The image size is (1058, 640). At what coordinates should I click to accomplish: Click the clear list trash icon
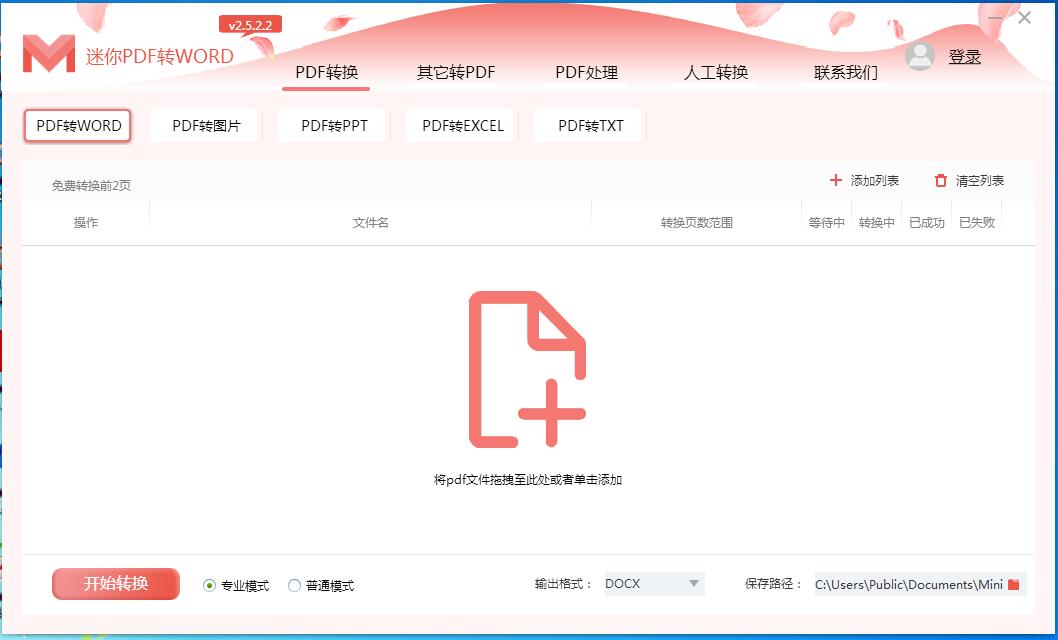click(x=939, y=180)
